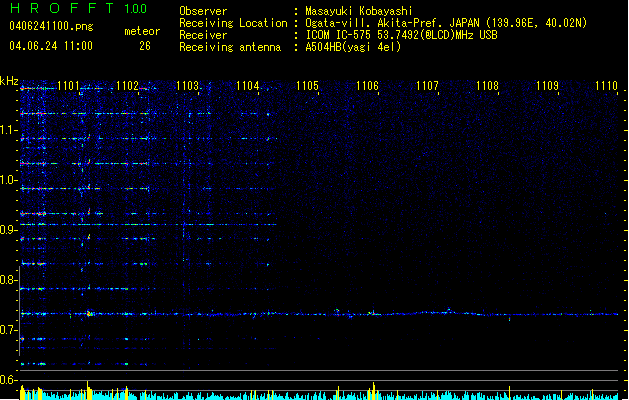
Task: Click the 1107 time marker
Action: 427,85
